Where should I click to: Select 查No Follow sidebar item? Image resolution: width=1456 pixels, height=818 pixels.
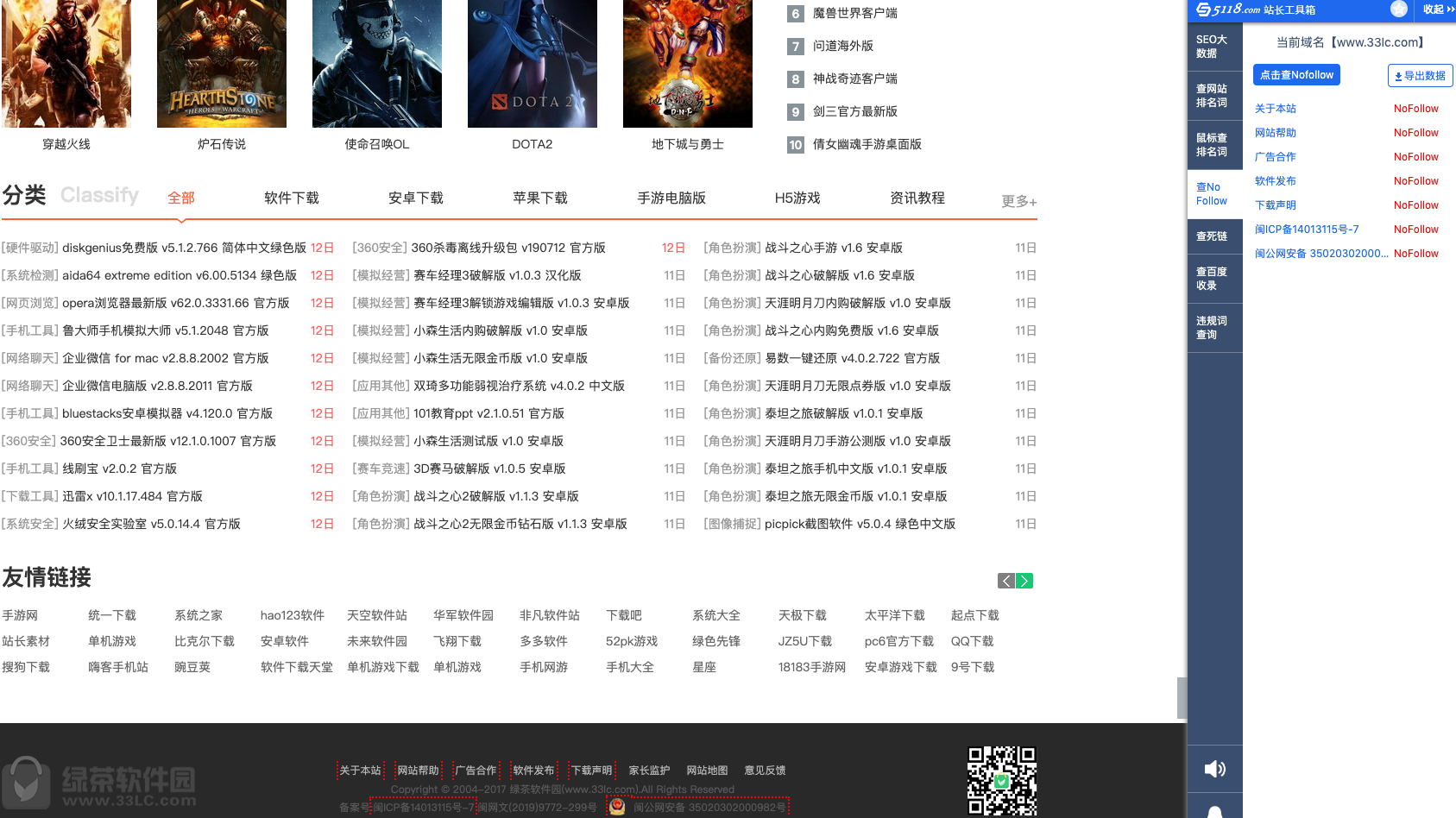tap(1215, 194)
